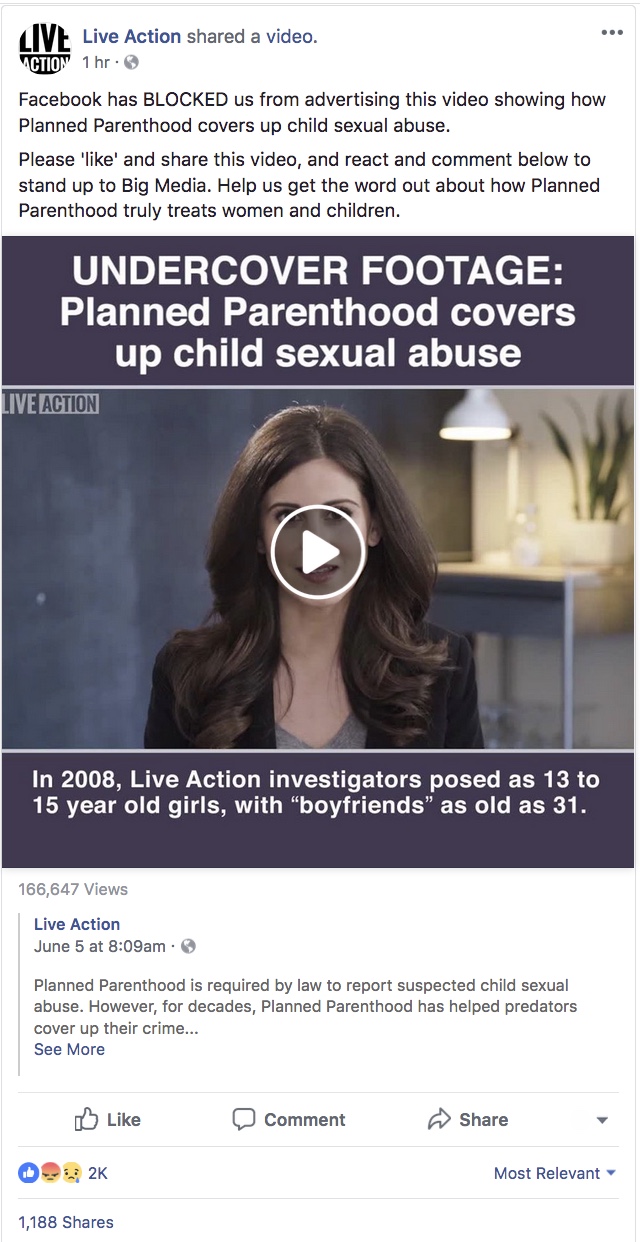
Task: Click the 1 hr post timestamp
Action: (95, 62)
